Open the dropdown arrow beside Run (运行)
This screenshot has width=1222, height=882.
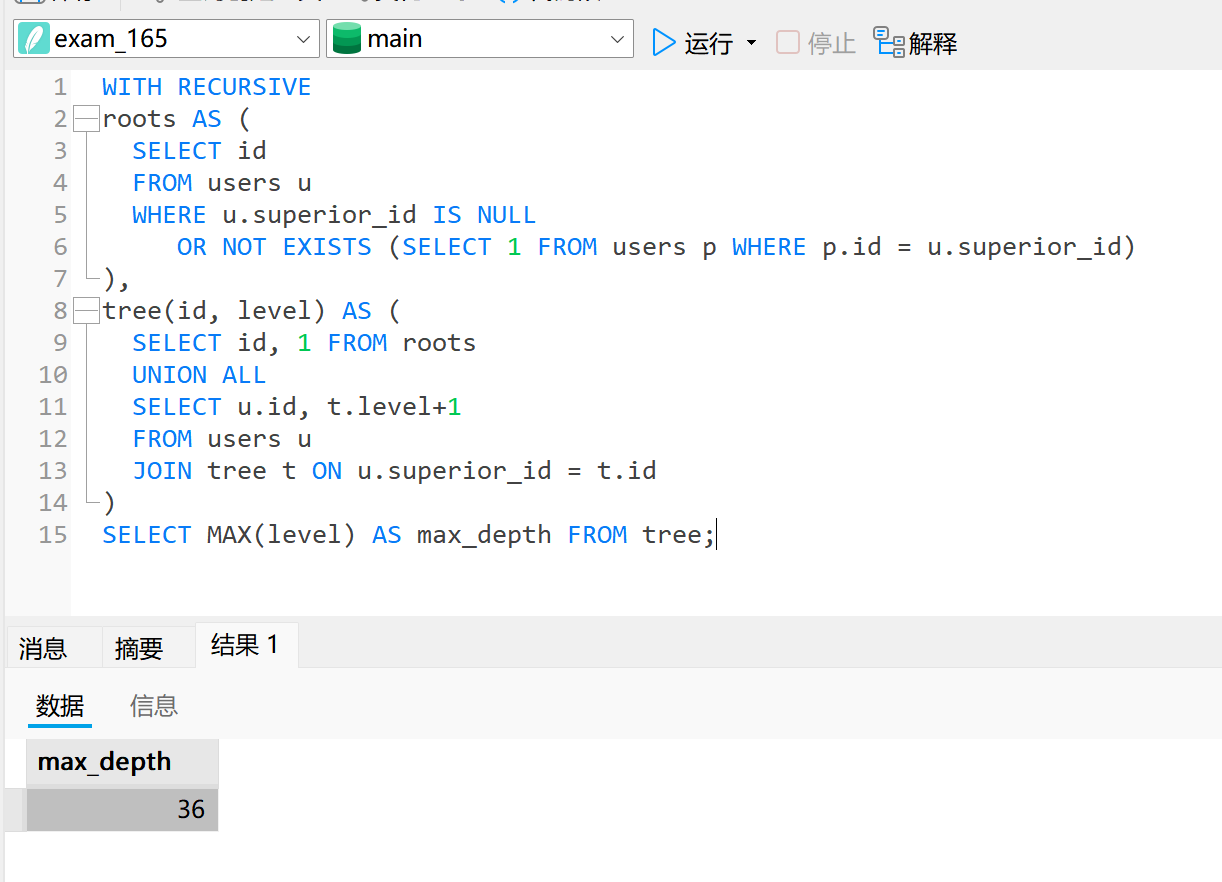(x=751, y=44)
